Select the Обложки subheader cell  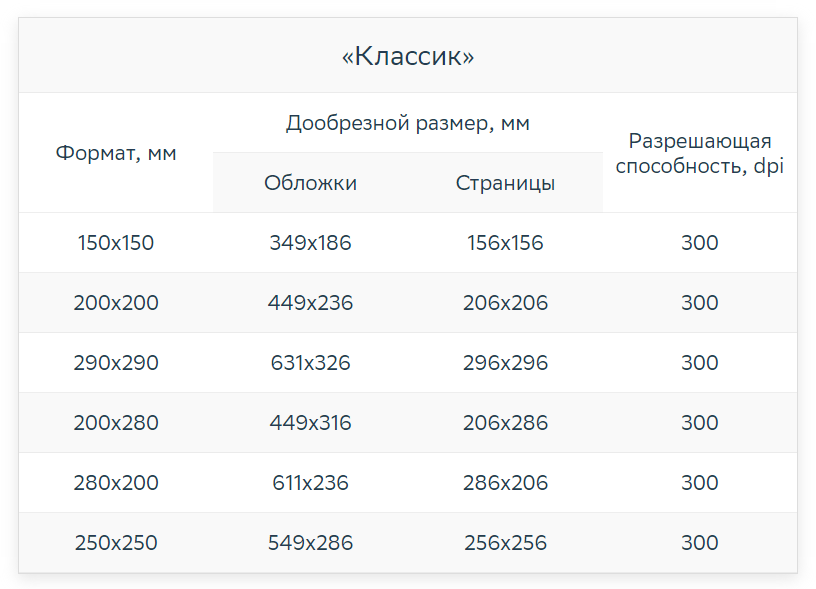pos(310,183)
